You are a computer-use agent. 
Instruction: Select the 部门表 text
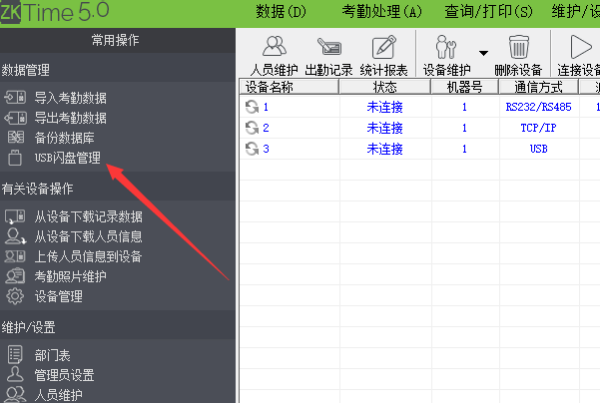coord(52,356)
